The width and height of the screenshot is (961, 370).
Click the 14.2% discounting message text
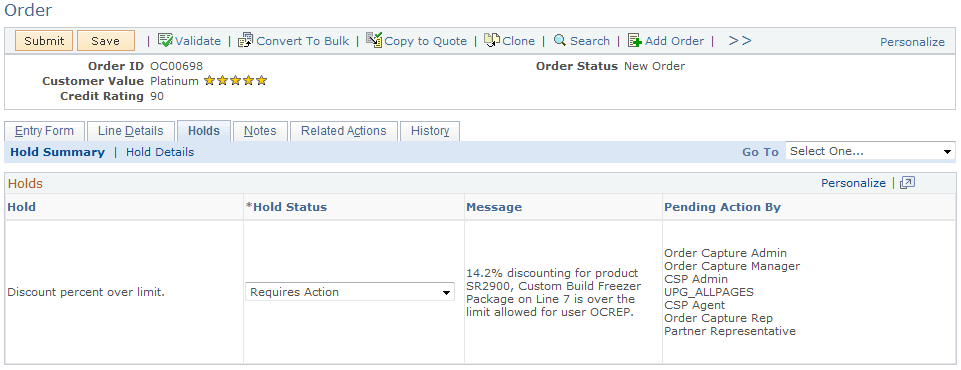tap(553, 292)
